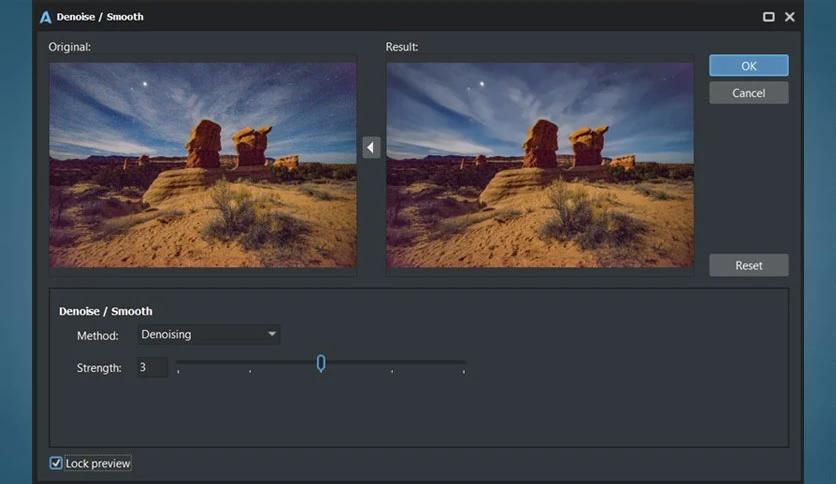Click the 'Strength:' label
The width and height of the screenshot is (836, 484).
(x=99, y=368)
